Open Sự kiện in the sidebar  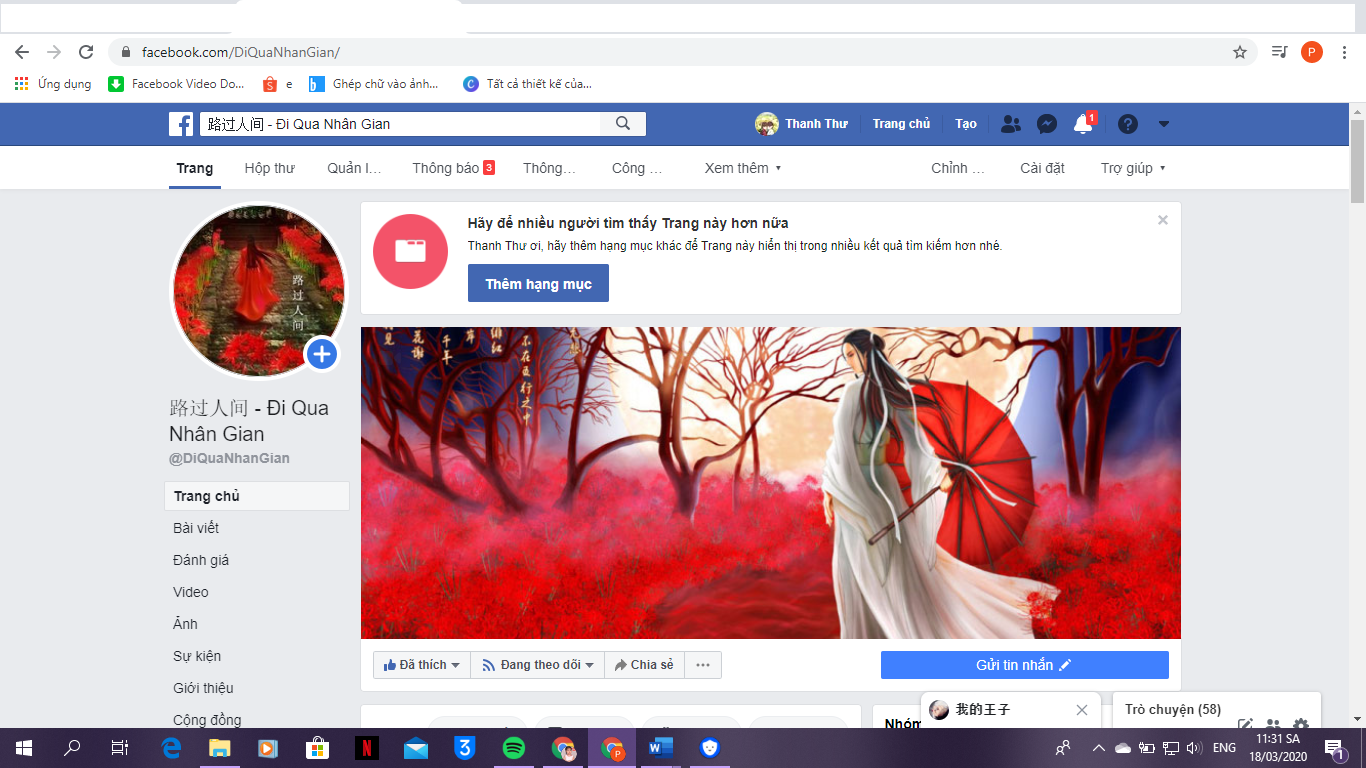(x=197, y=656)
